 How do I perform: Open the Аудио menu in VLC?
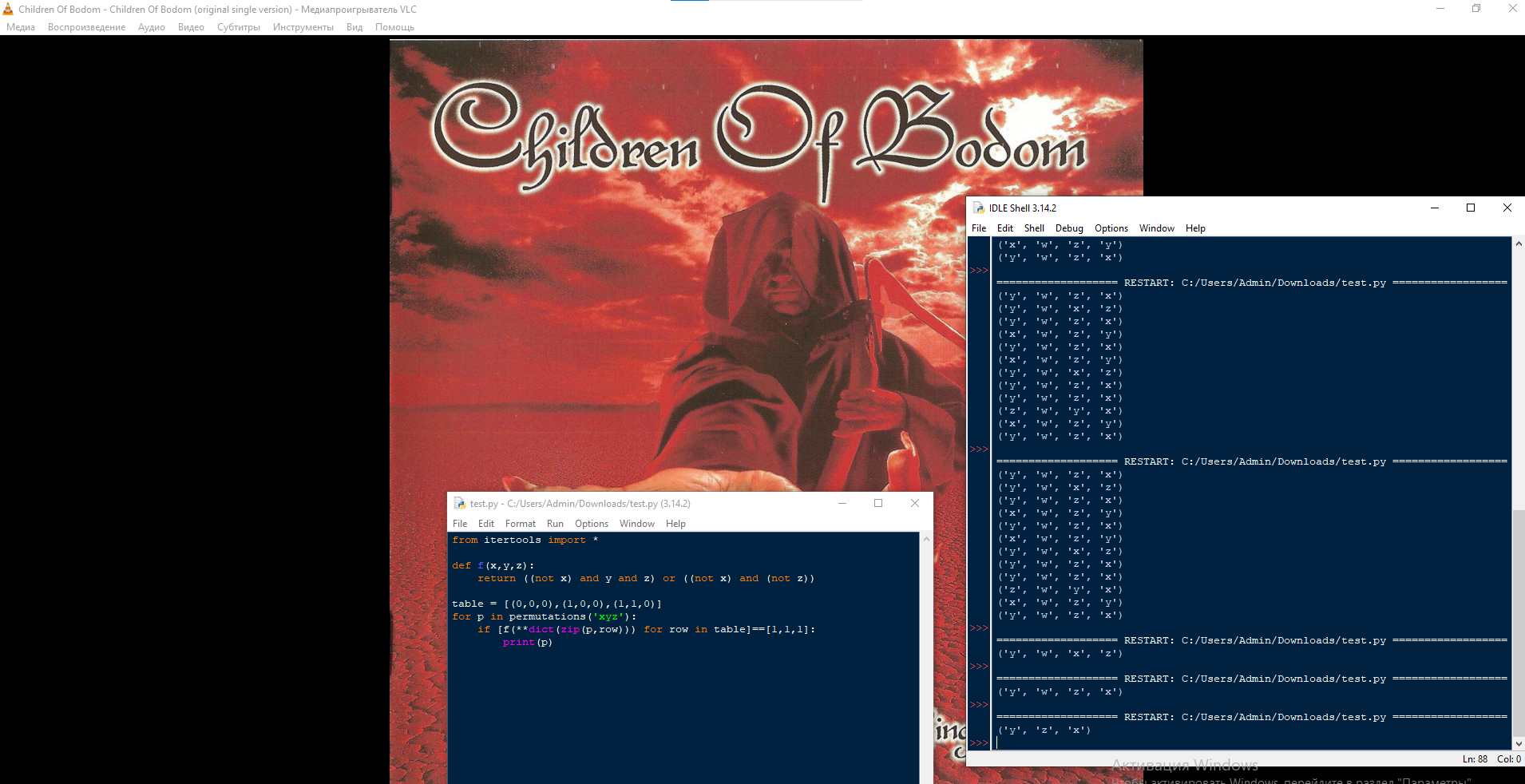coord(151,27)
